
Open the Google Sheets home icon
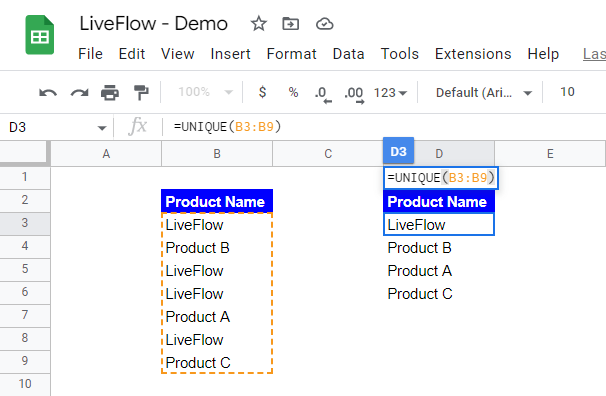(40, 35)
